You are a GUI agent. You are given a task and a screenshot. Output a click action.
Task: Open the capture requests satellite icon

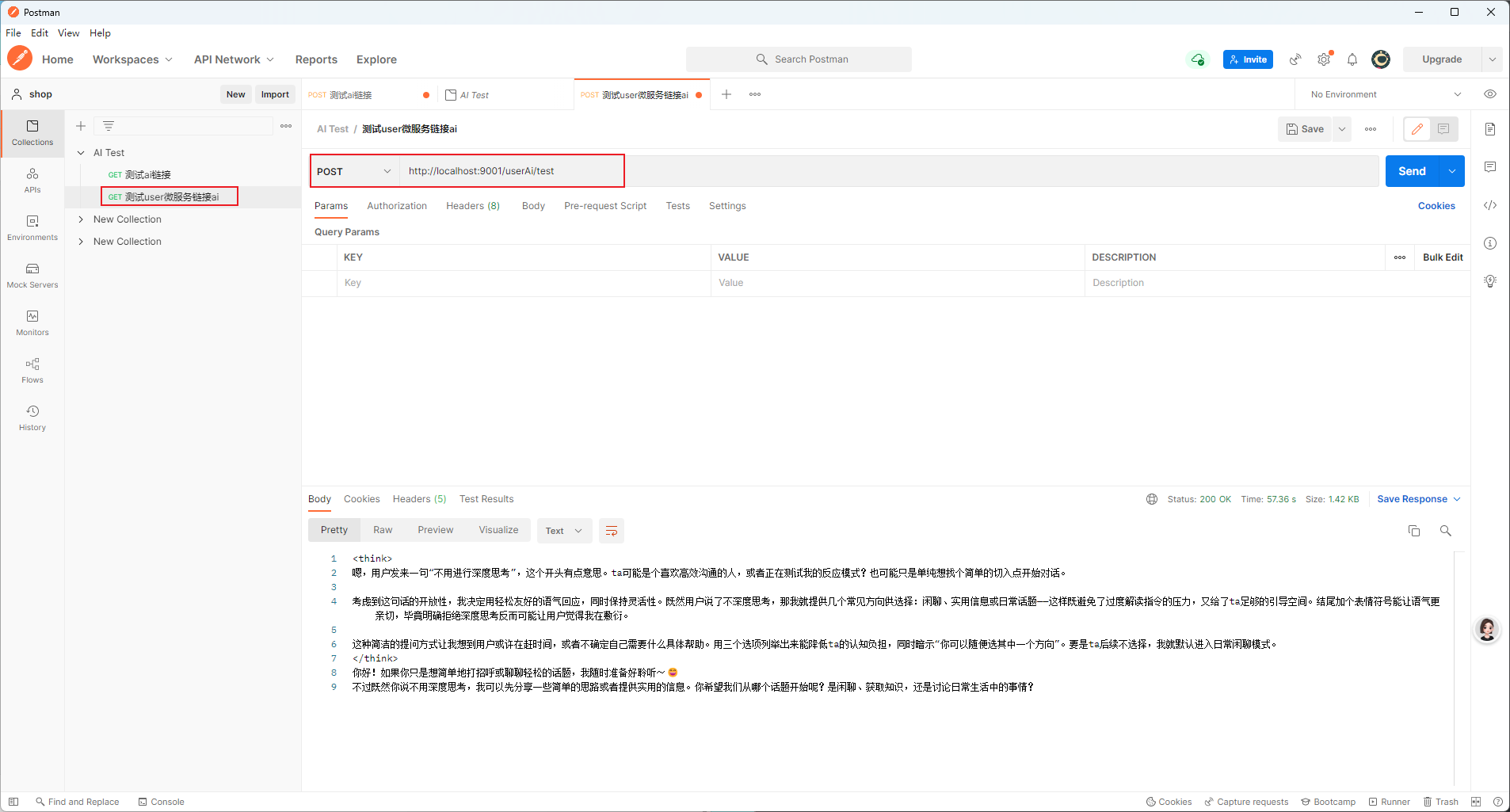pos(1295,59)
